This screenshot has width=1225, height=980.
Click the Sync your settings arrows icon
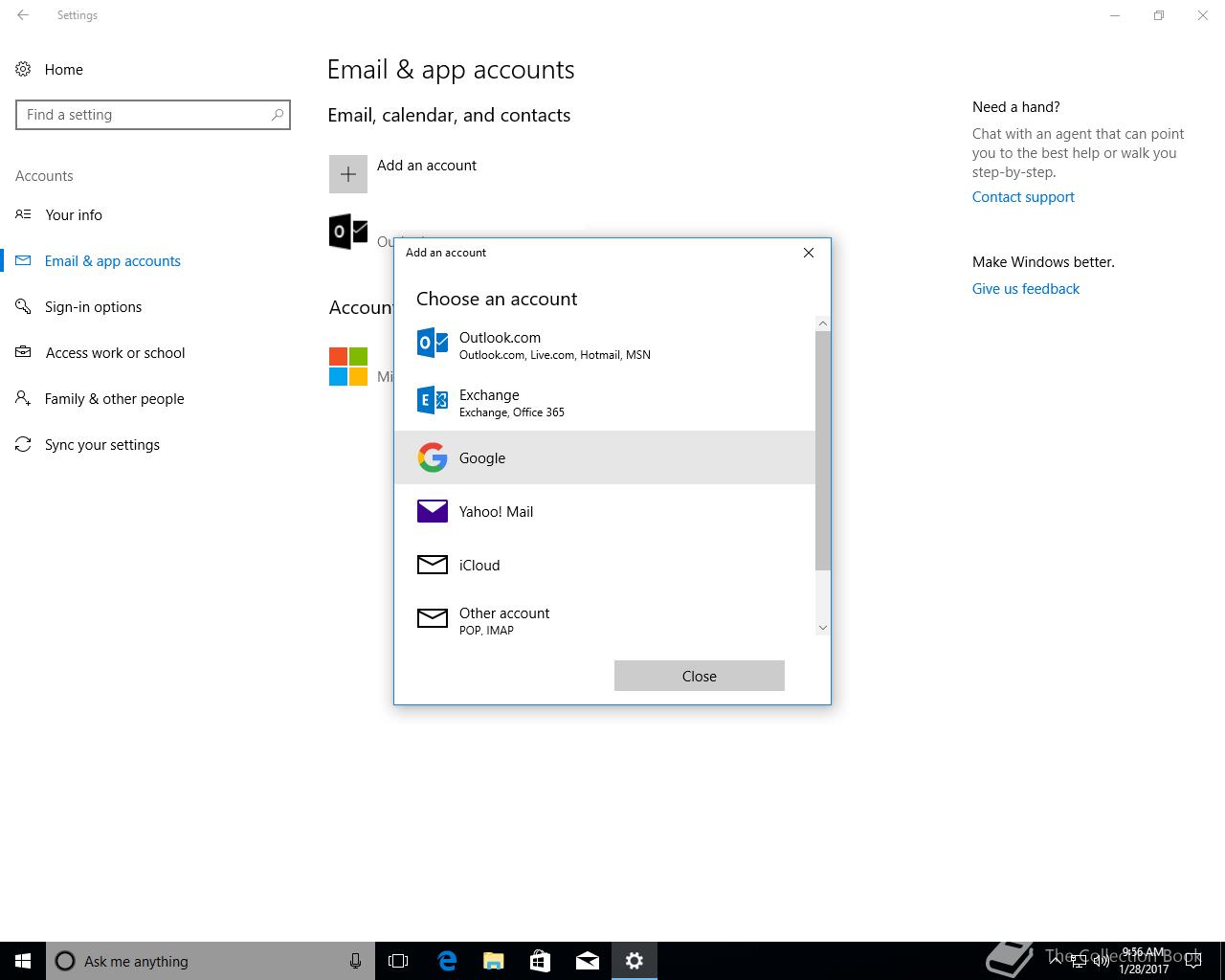tap(23, 444)
